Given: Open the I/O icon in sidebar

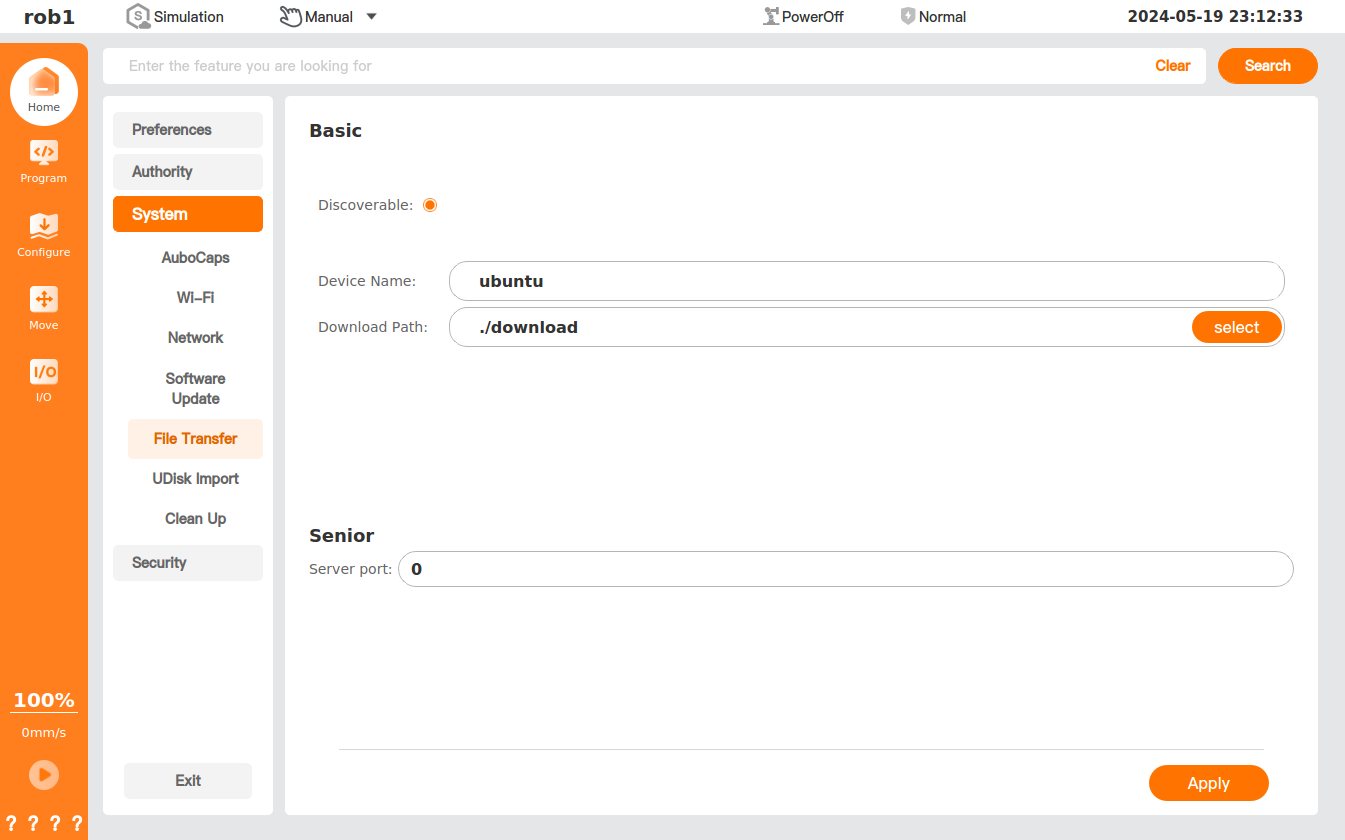Looking at the screenshot, I should 44,372.
